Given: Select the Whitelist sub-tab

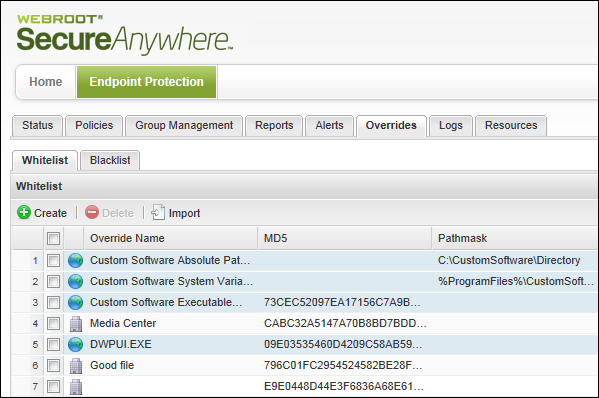Looking at the screenshot, I should coord(45,160).
